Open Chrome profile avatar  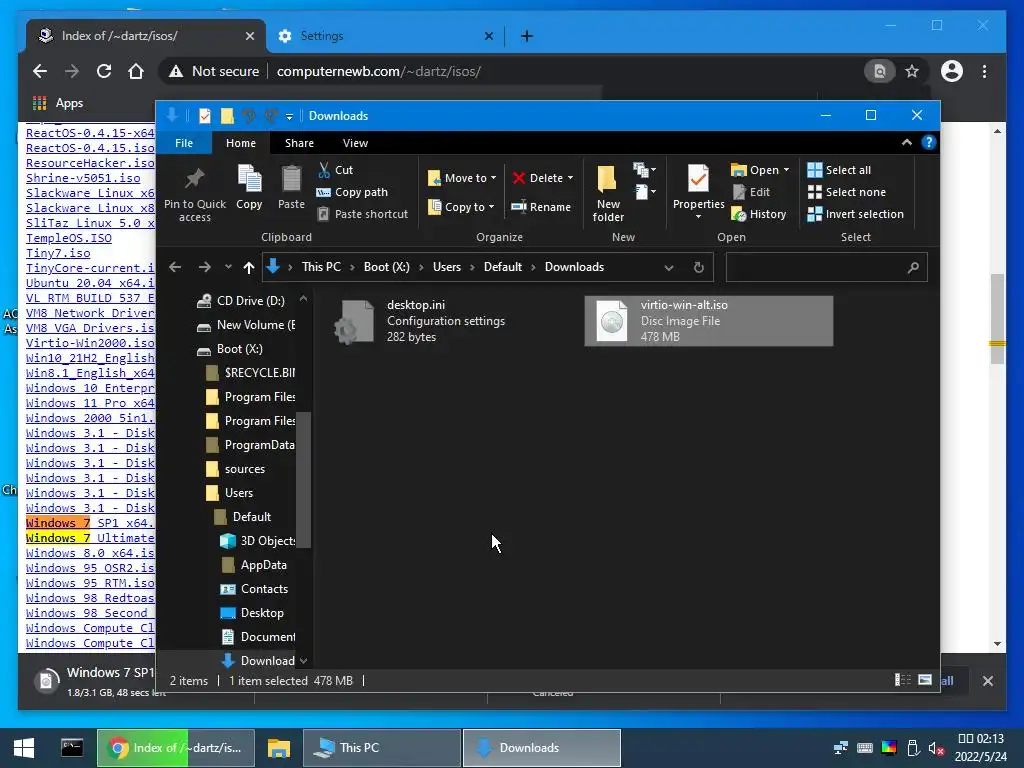click(x=952, y=71)
